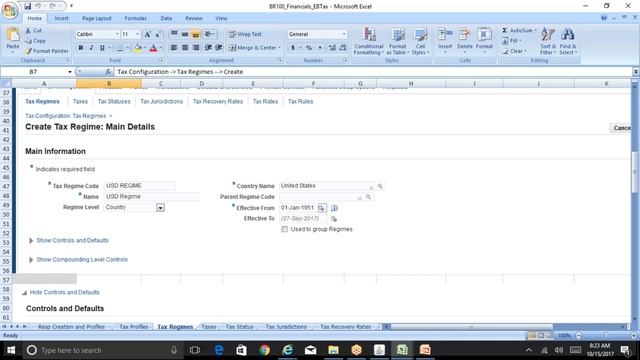The height and width of the screenshot is (360, 640).
Task: Open Cell Styles
Action: click(x=420, y=41)
